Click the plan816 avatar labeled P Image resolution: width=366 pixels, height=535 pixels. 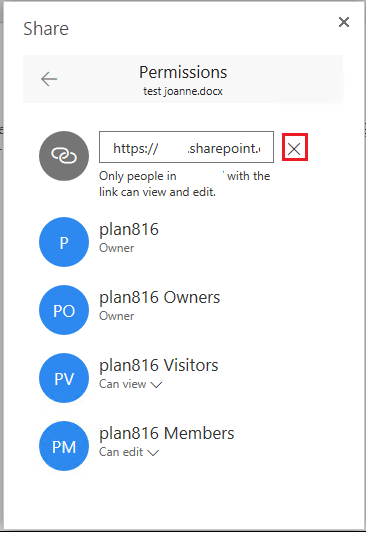click(x=64, y=242)
